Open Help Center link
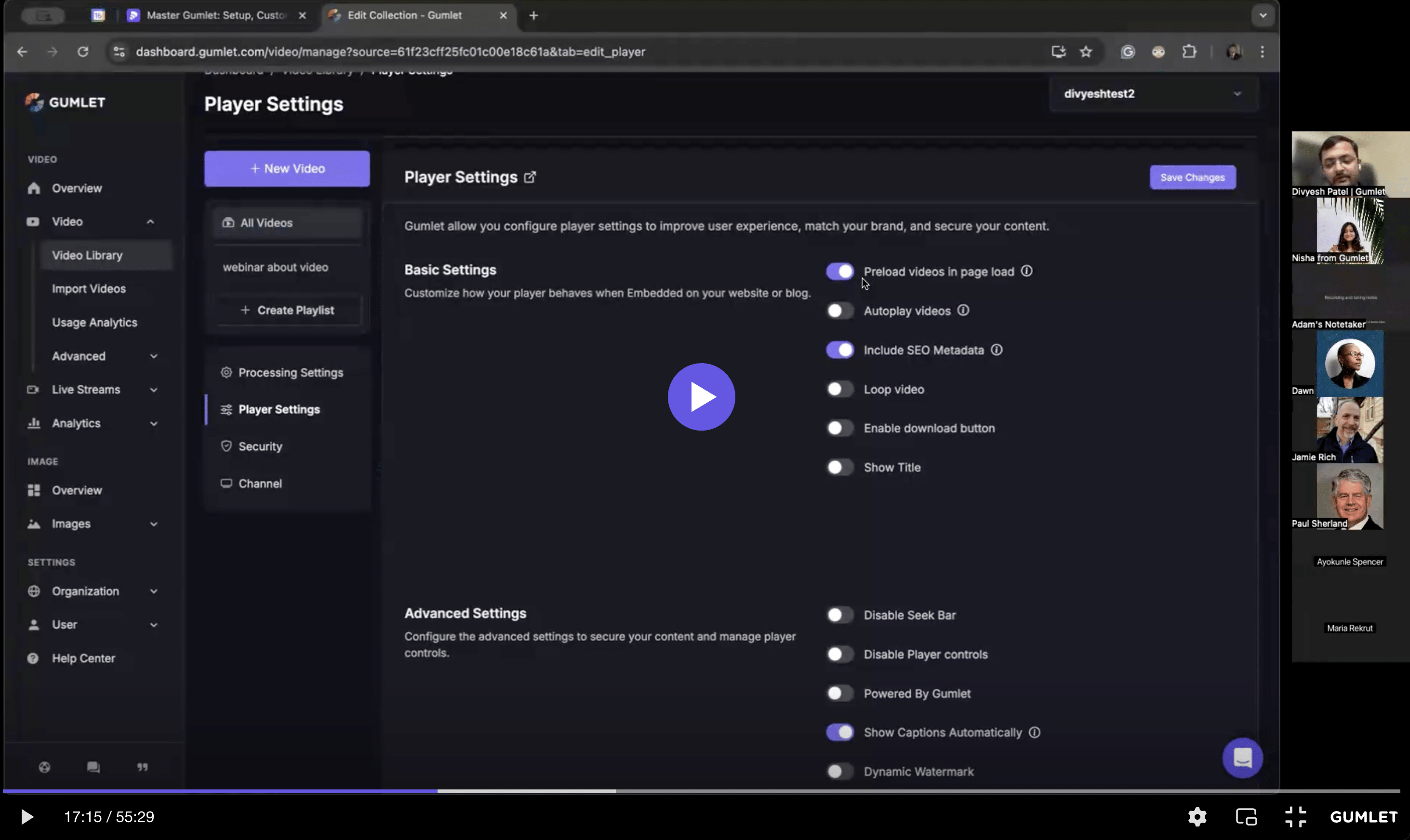 pos(83,658)
